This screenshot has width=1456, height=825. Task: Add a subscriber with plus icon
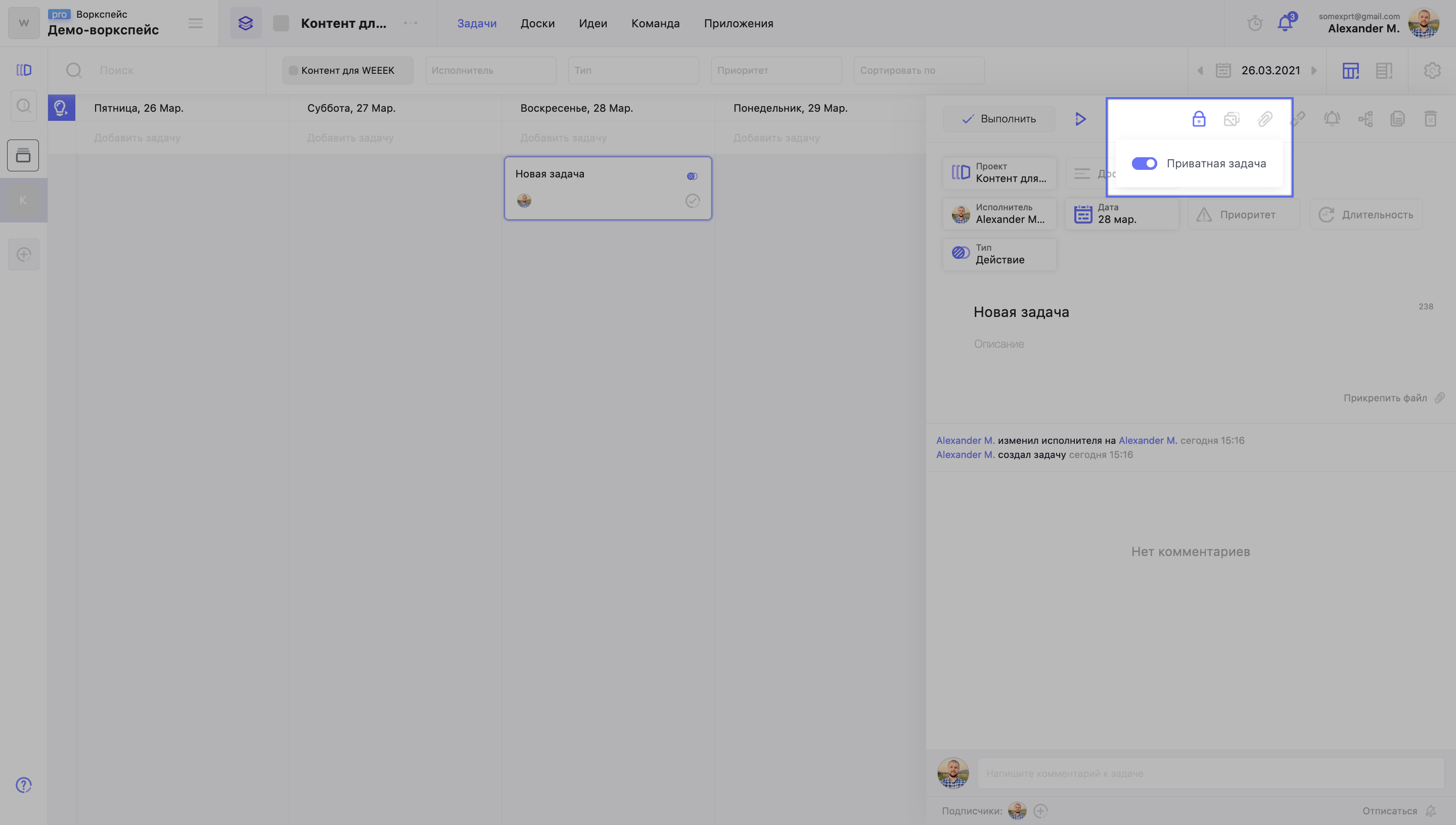point(1040,811)
